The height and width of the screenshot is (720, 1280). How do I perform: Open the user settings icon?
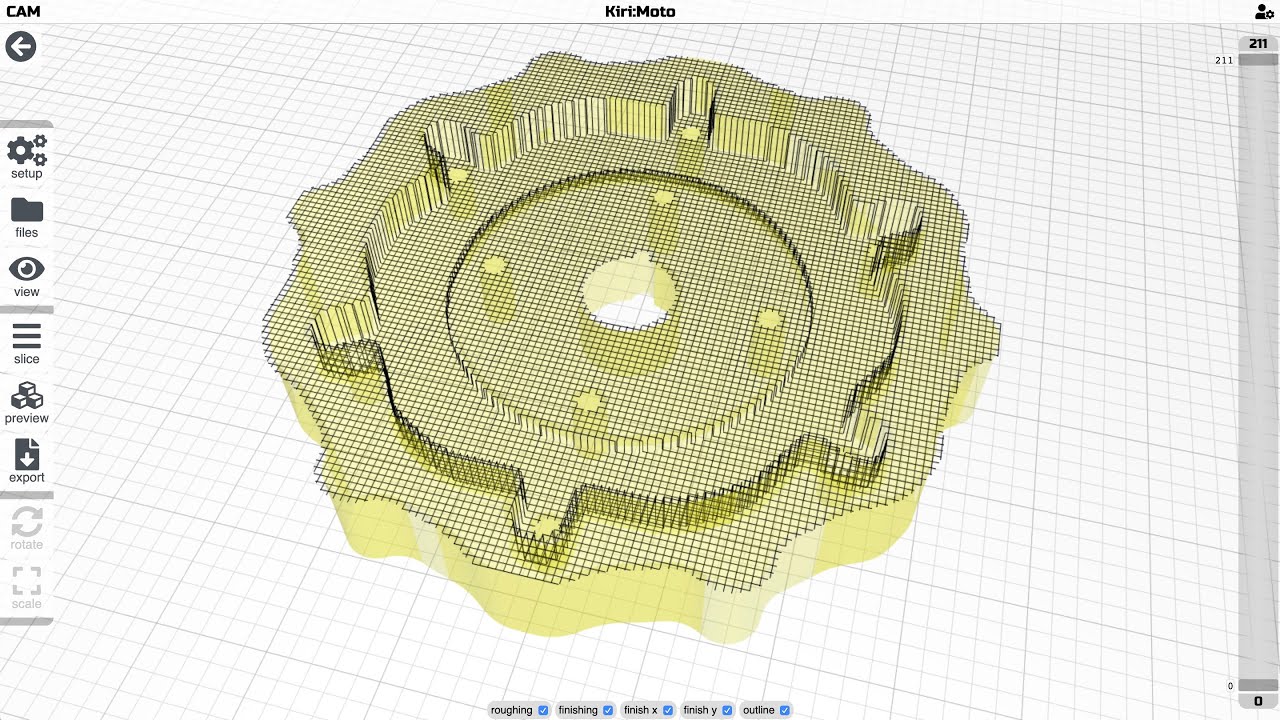[x=1264, y=12]
